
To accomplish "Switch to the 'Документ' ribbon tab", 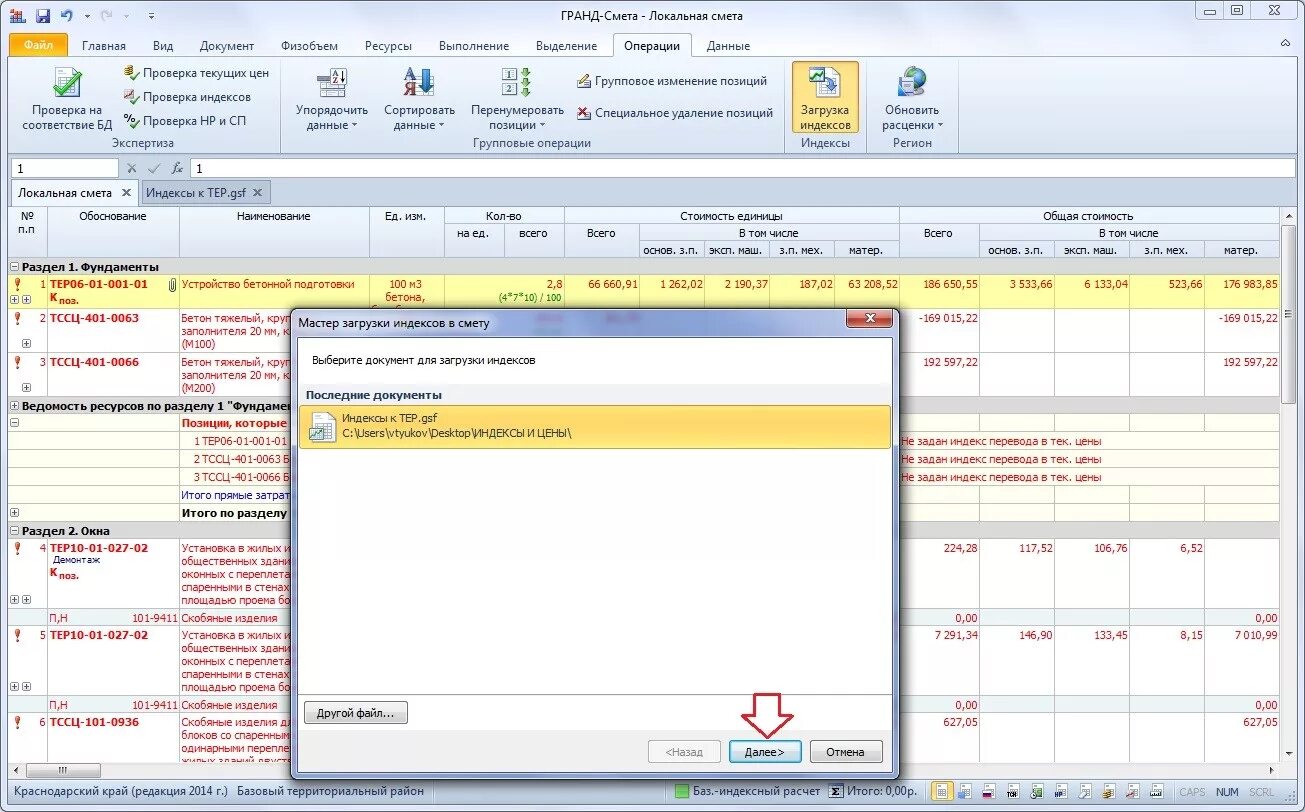I will click(227, 46).
